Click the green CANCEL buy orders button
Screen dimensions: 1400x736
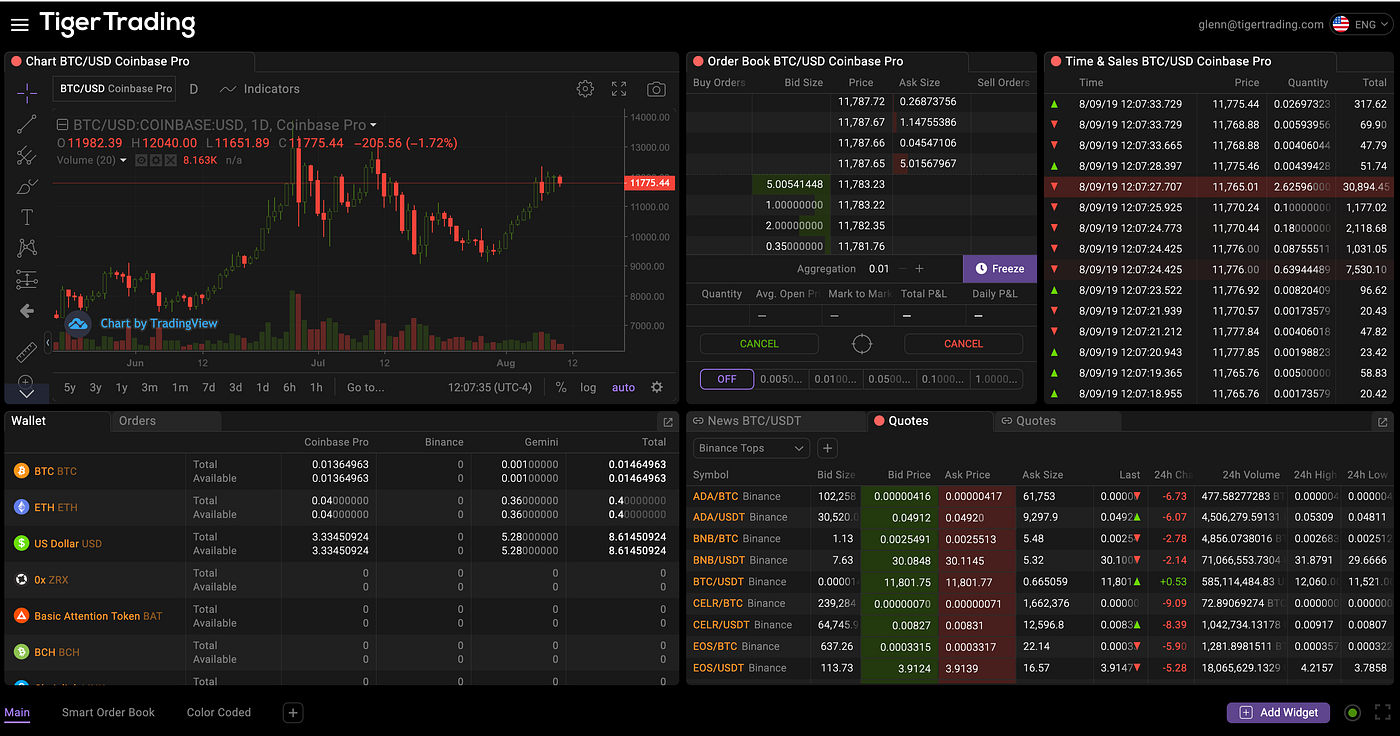coord(759,343)
